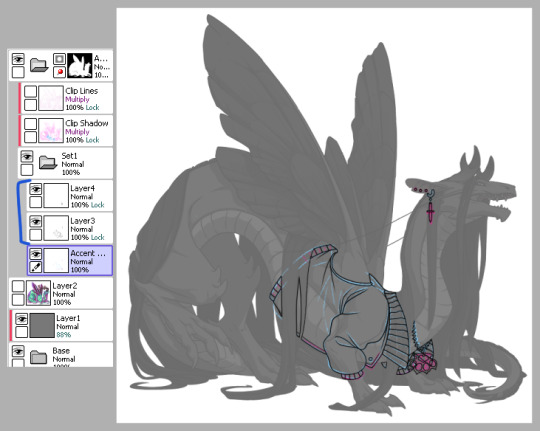
Task: Select the Base folder name
Action: 61,351
